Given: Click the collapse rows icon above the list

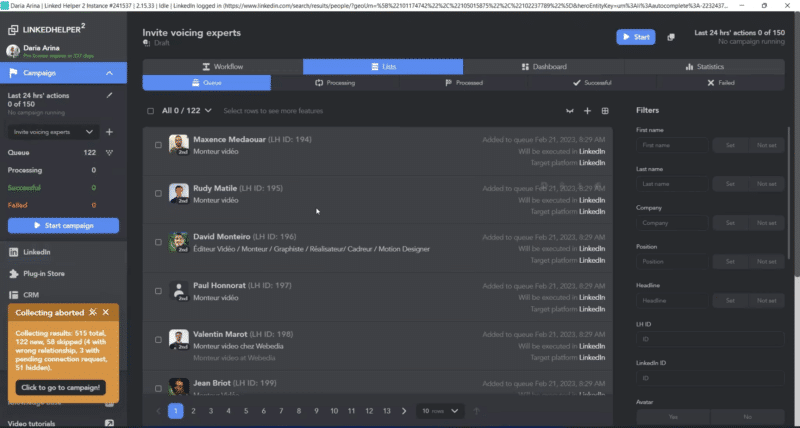Looking at the screenshot, I should pos(570,111).
